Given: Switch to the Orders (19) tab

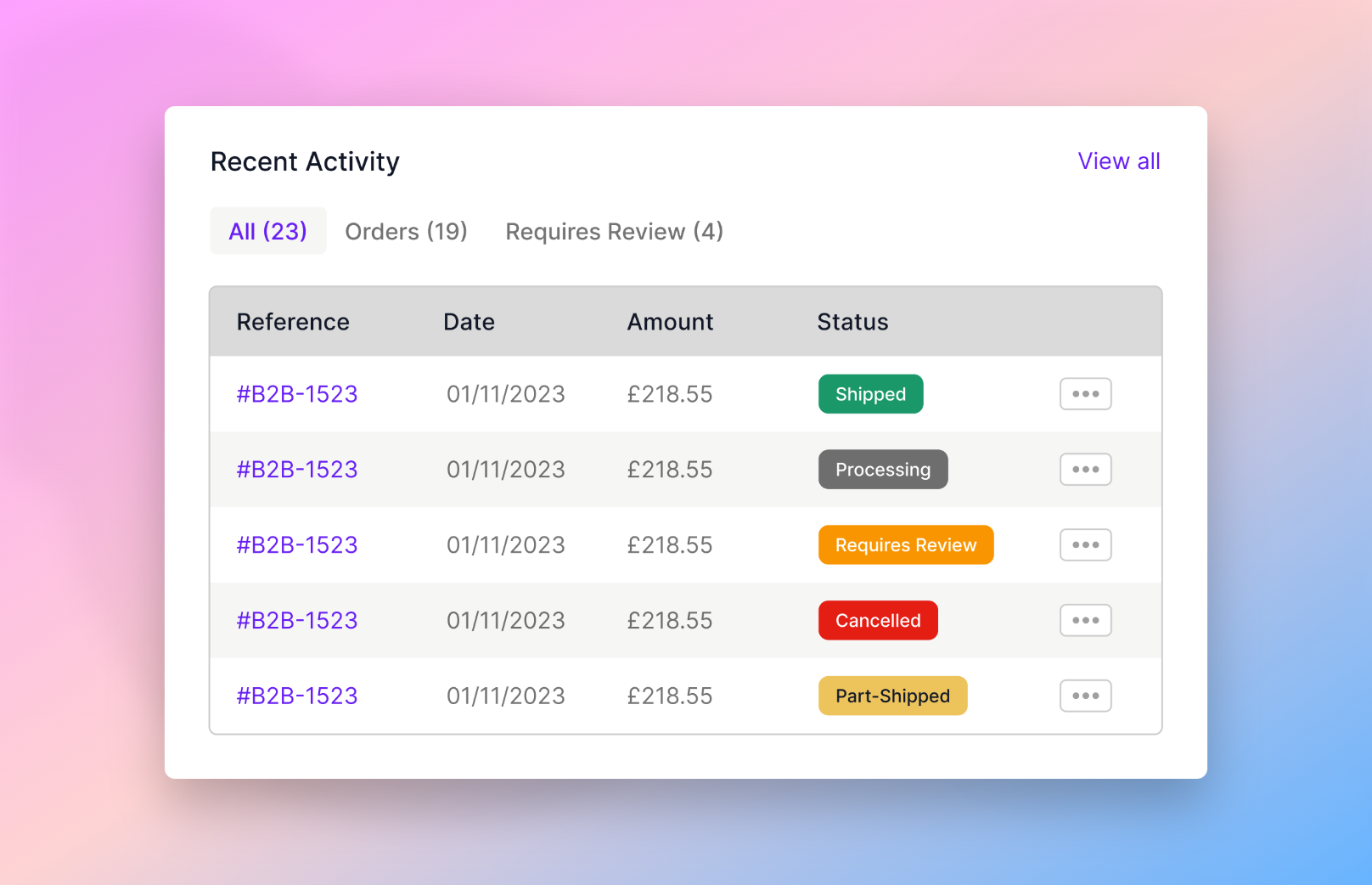Looking at the screenshot, I should tap(406, 231).
